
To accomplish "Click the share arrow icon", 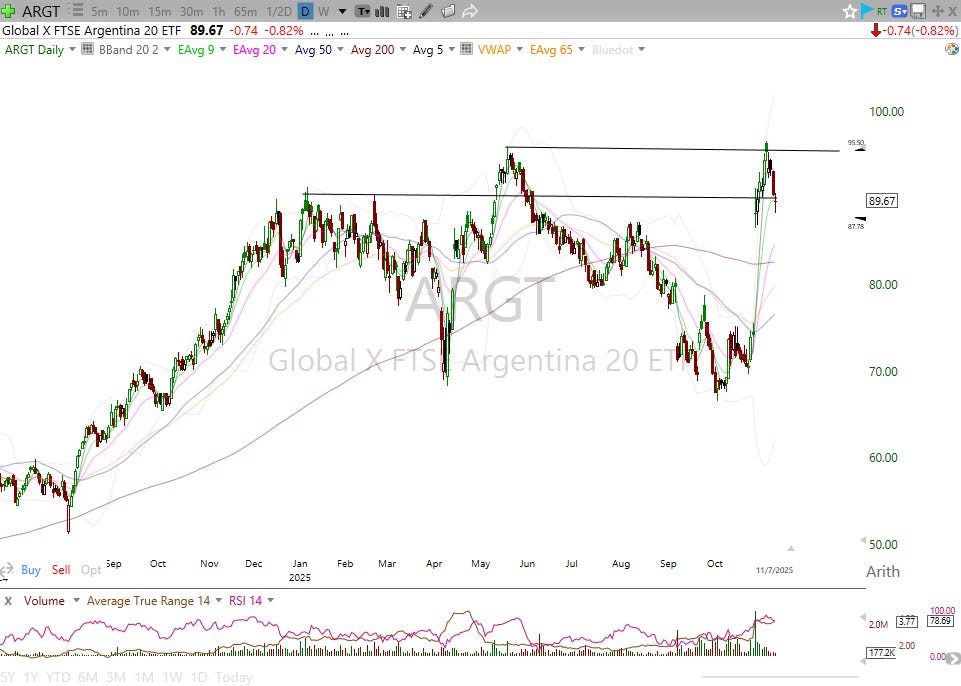I will [x=469, y=11].
